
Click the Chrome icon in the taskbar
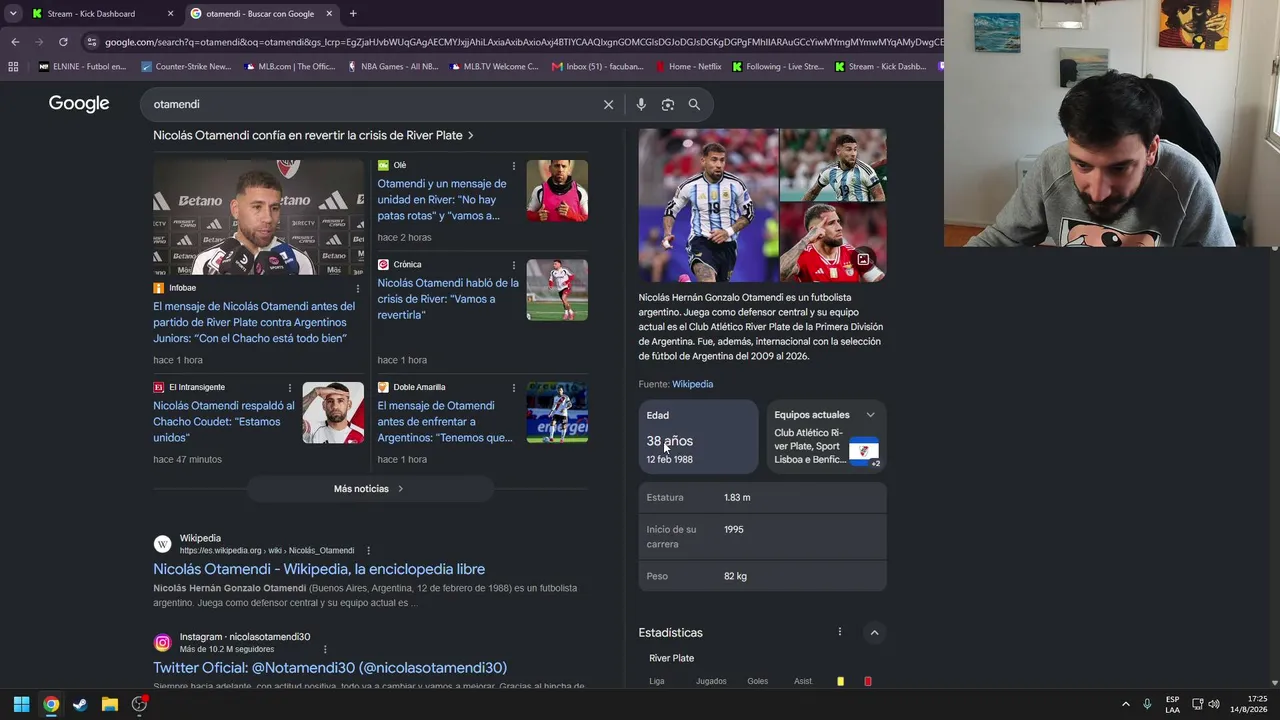click(x=51, y=704)
